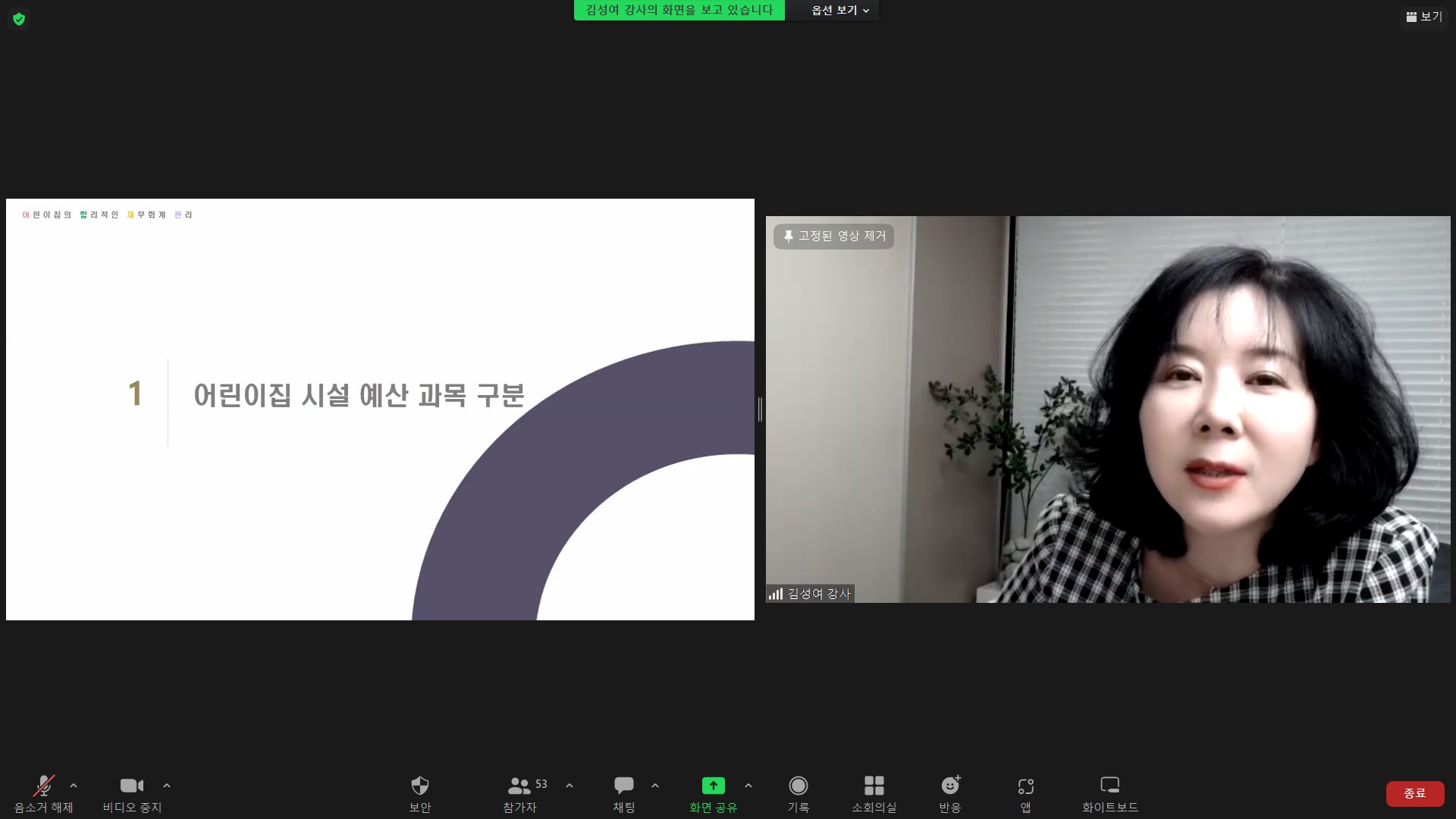Expand participants options arrow beside 참가자
1456x819 pixels.
[570, 786]
